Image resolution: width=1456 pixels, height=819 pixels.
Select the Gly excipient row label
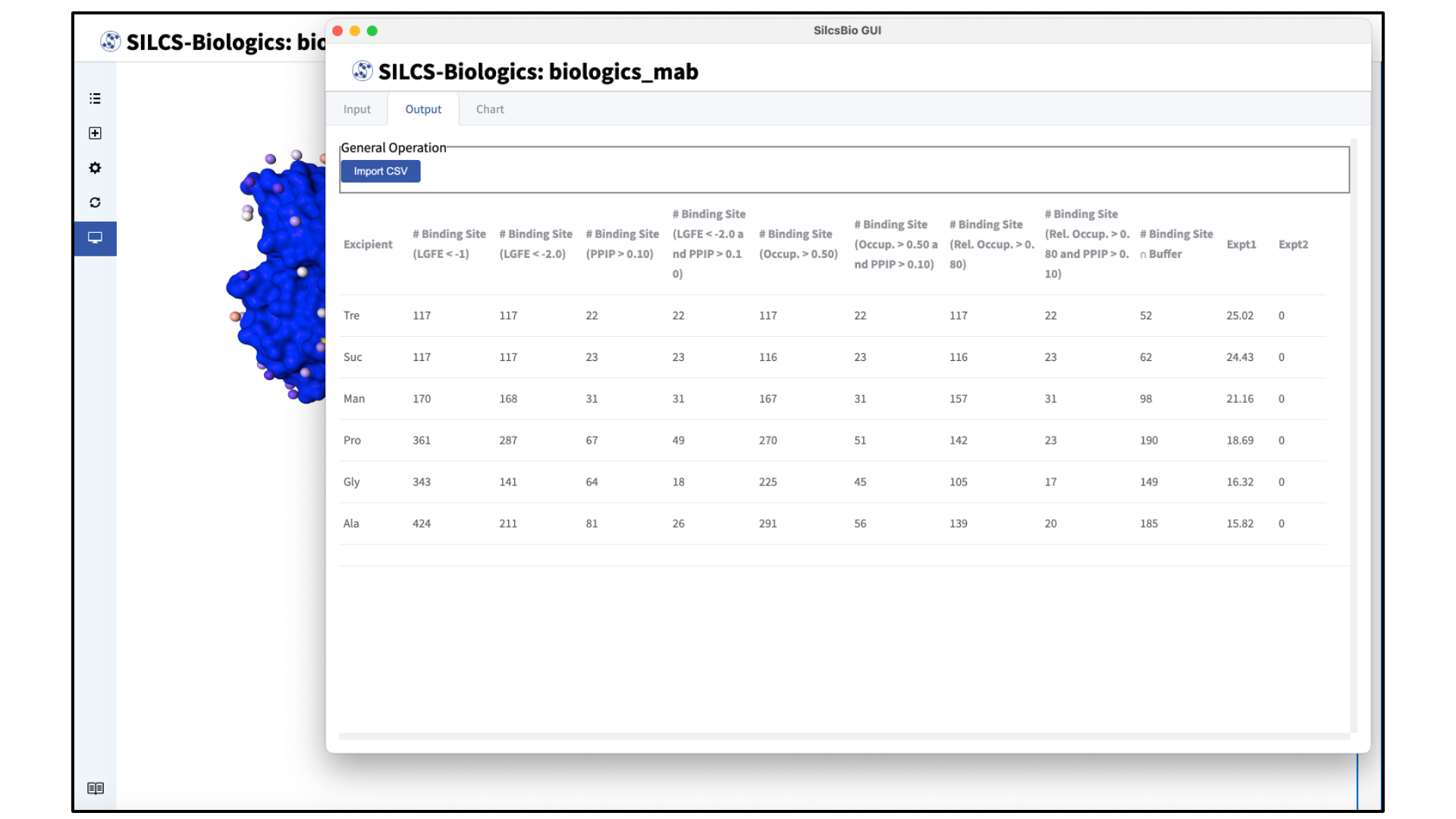[351, 482]
